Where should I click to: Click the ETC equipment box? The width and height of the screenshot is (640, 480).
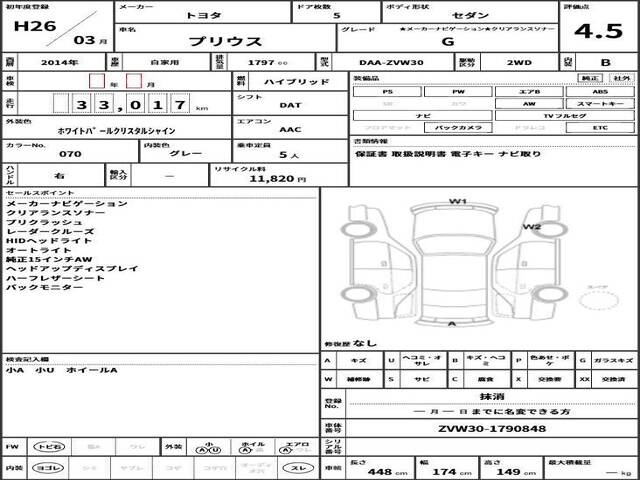(x=600, y=128)
